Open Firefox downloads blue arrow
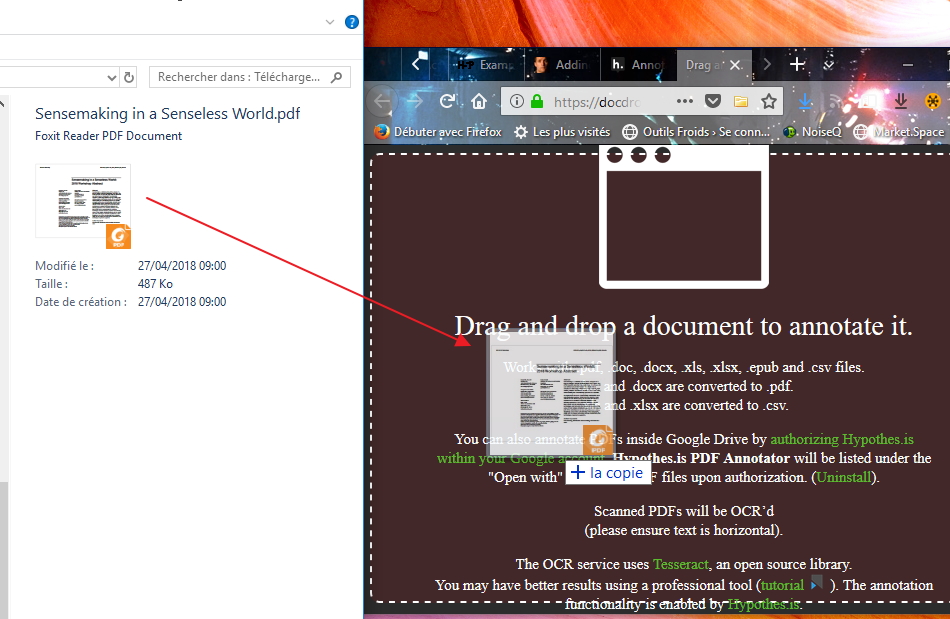Viewport: 950px width, 619px height. click(x=805, y=102)
